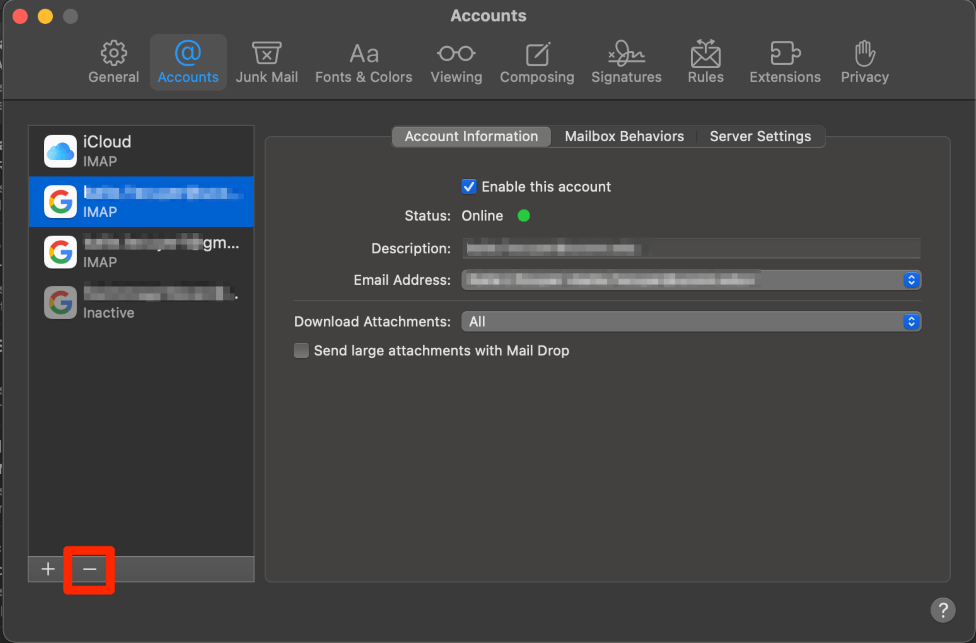This screenshot has height=643, width=976.
Task: Open the General preferences pane
Action: [114, 62]
